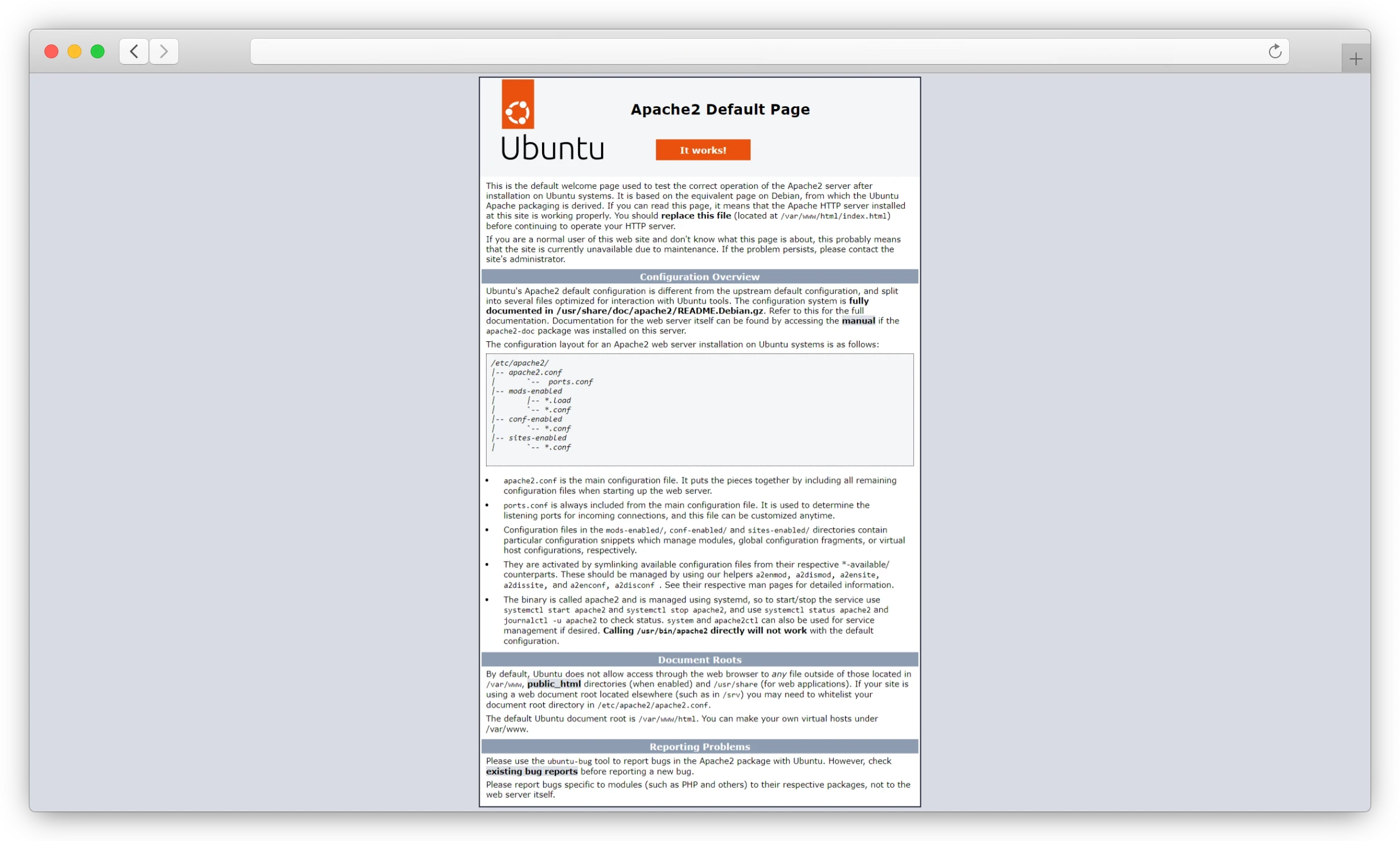Click the green maximize window button

click(98, 51)
